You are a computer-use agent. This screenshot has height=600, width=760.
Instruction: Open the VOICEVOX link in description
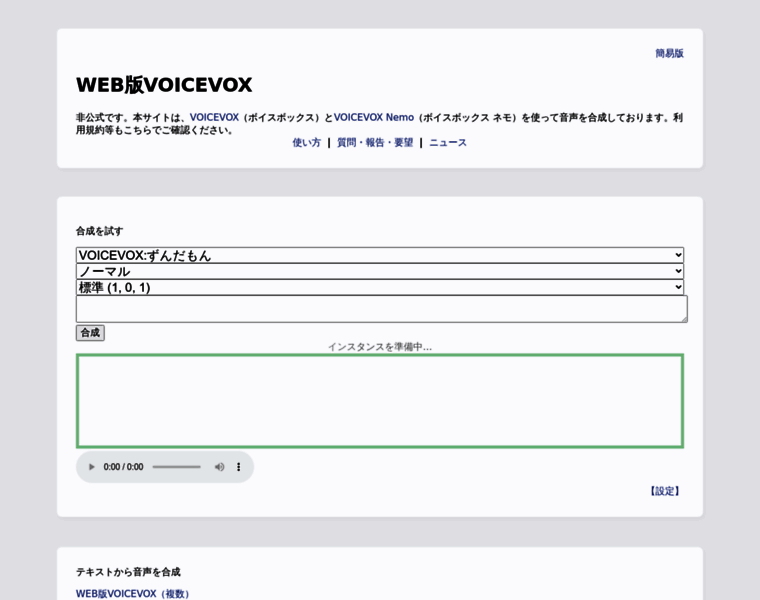pyautogui.click(x=214, y=117)
